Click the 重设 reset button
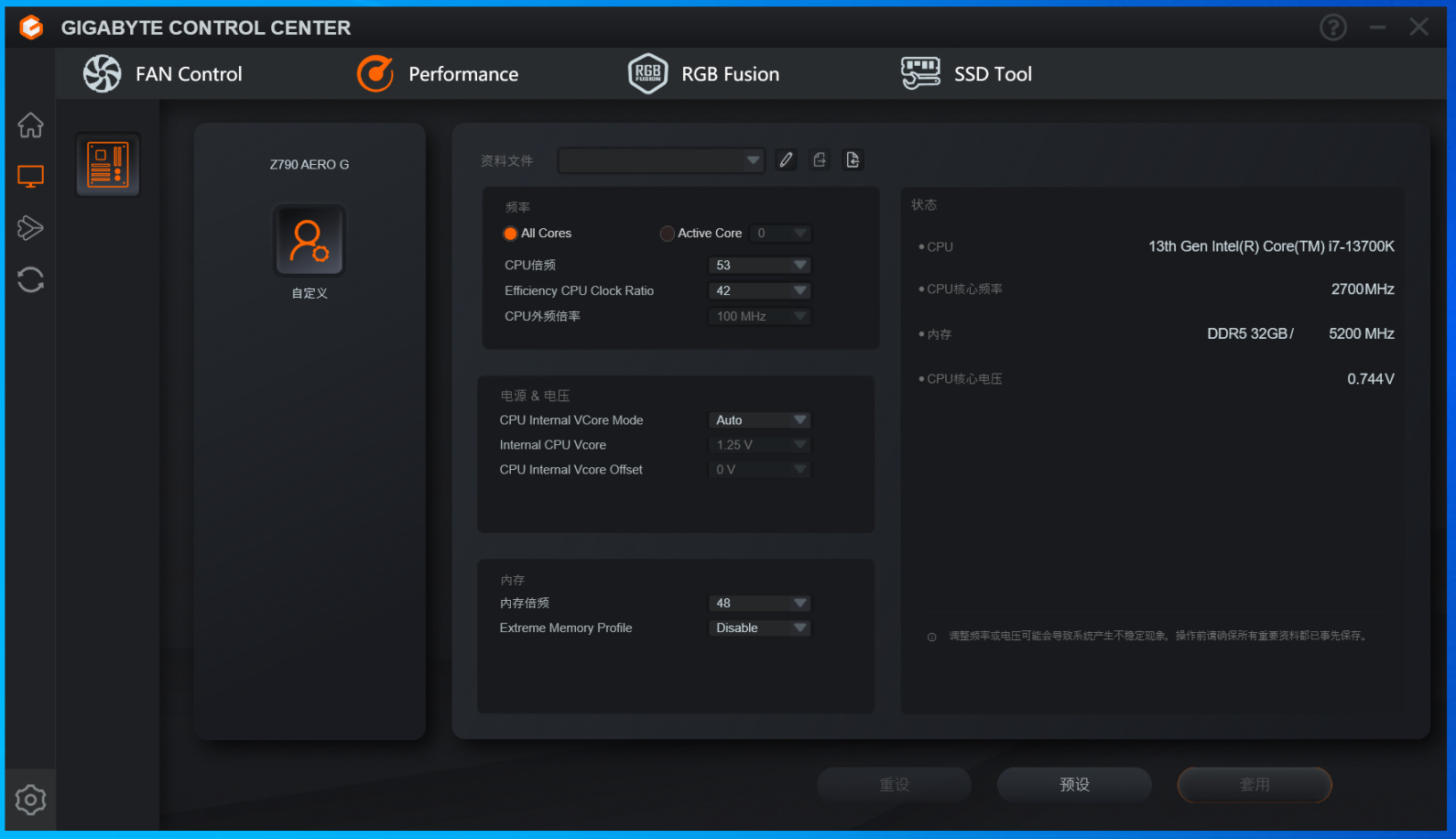The height and width of the screenshot is (839, 1456). pos(894,785)
